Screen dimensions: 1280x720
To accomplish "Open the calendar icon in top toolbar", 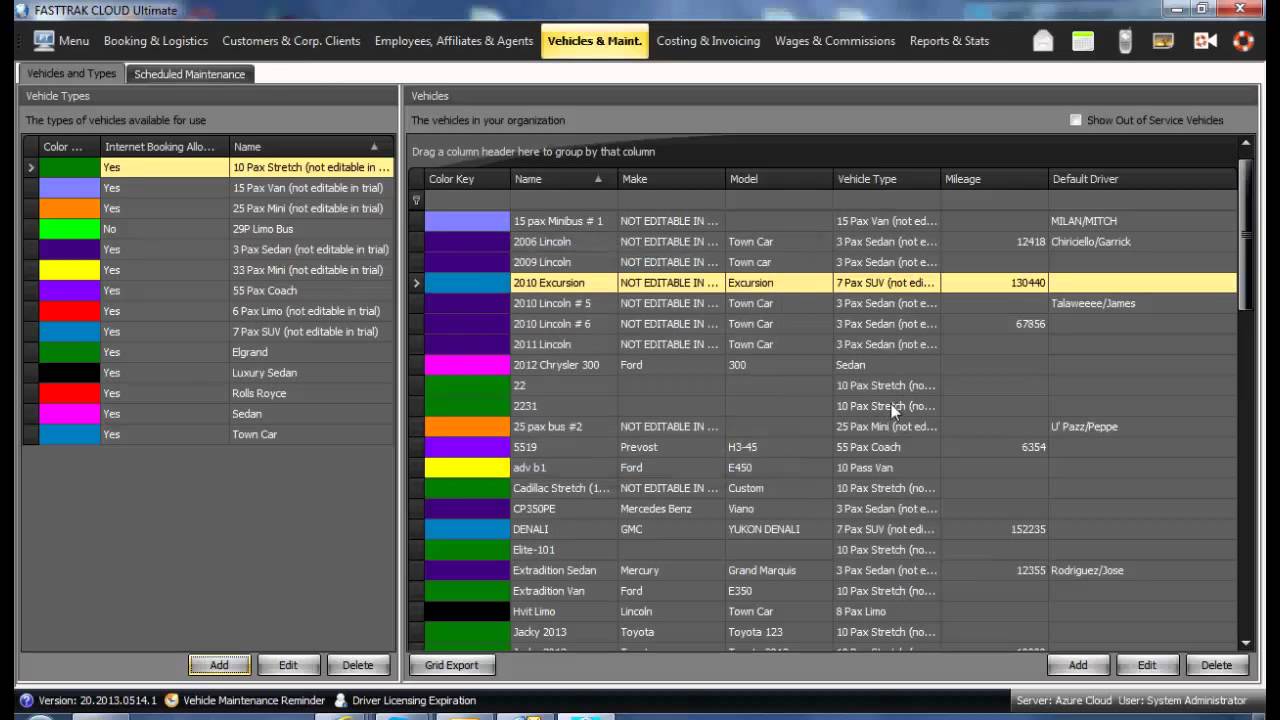I will point(1083,41).
